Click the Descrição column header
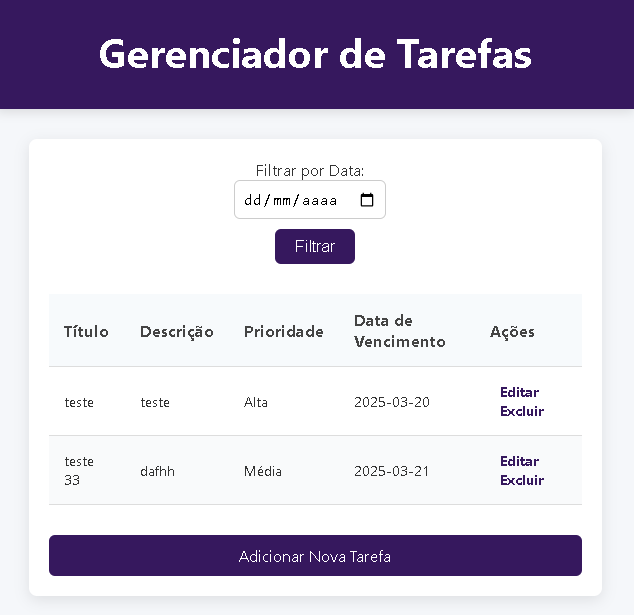The width and height of the screenshot is (634, 615). coord(177,331)
